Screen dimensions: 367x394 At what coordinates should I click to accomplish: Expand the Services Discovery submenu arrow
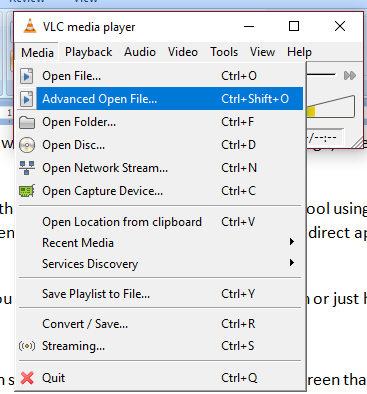pyautogui.click(x=292, y=263)
